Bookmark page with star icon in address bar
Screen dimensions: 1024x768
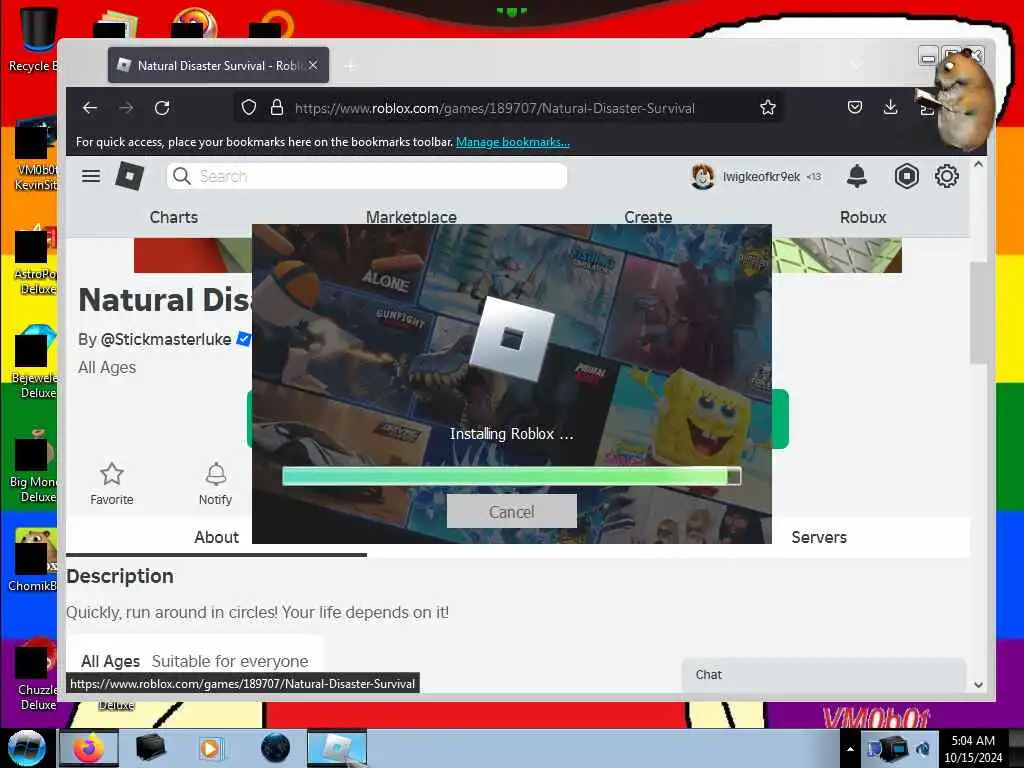pos(767,108)
